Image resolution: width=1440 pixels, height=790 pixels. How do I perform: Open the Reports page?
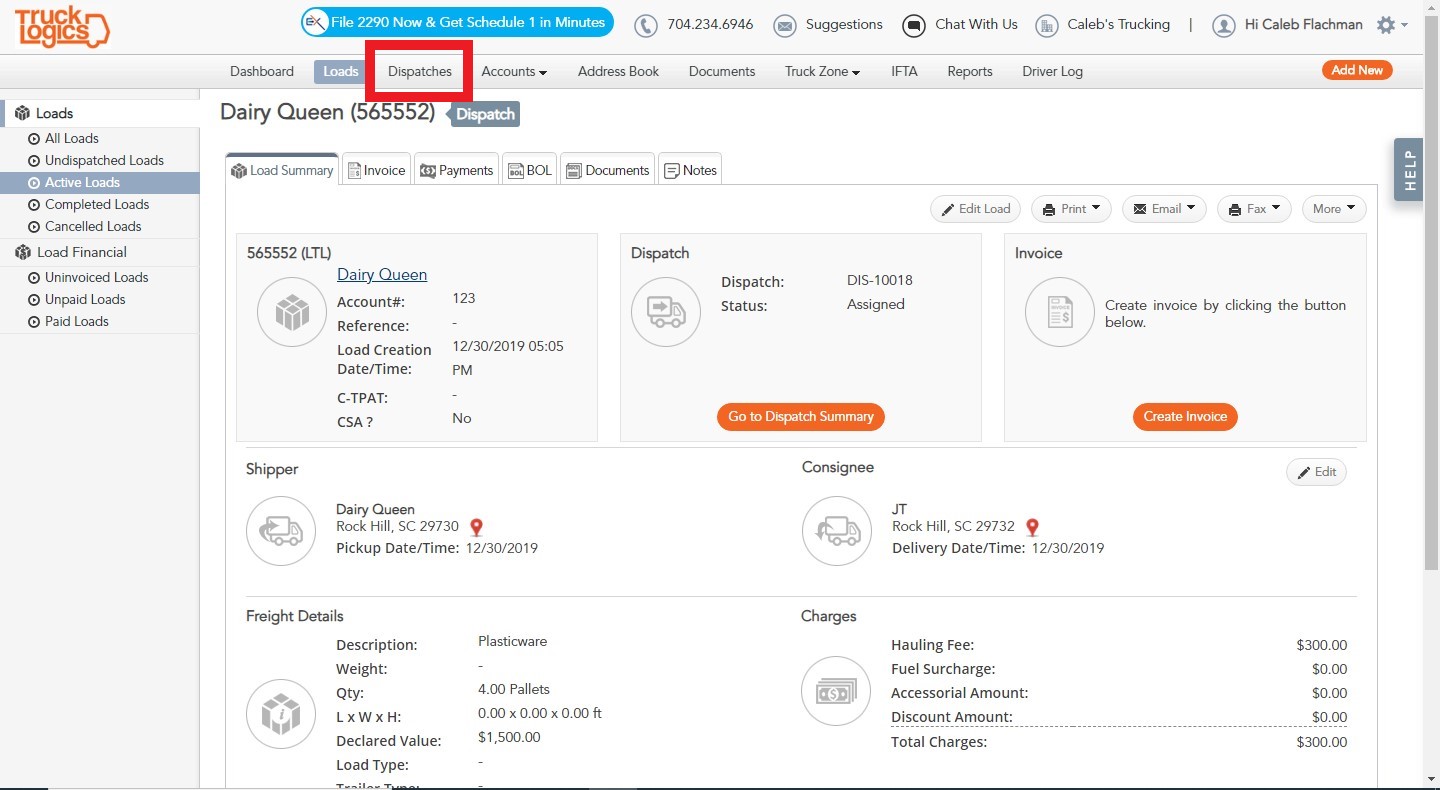970,71
